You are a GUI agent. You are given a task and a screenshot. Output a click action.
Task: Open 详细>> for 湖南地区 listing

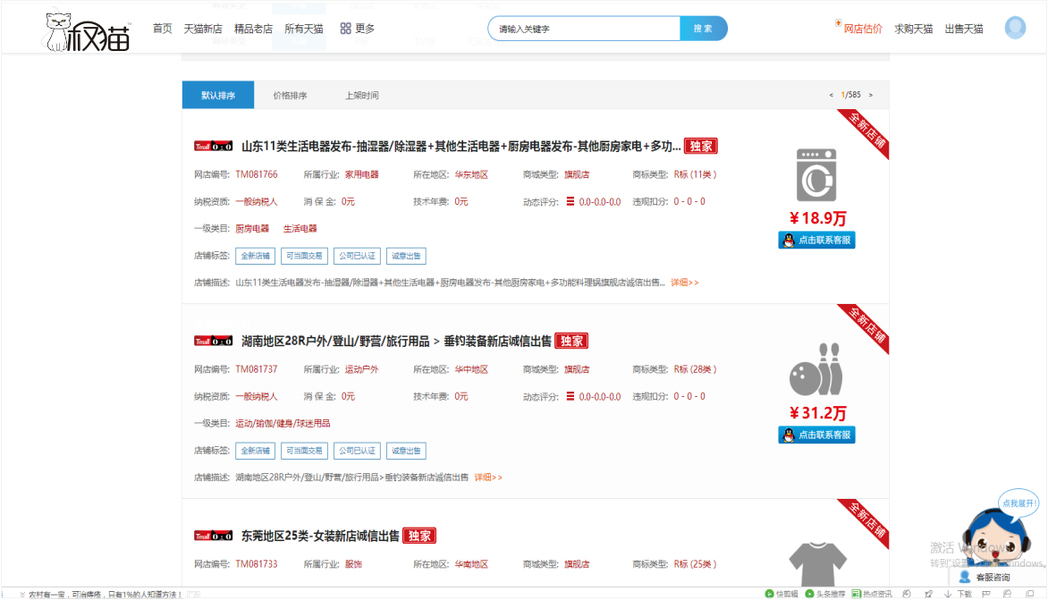[488, 477]
